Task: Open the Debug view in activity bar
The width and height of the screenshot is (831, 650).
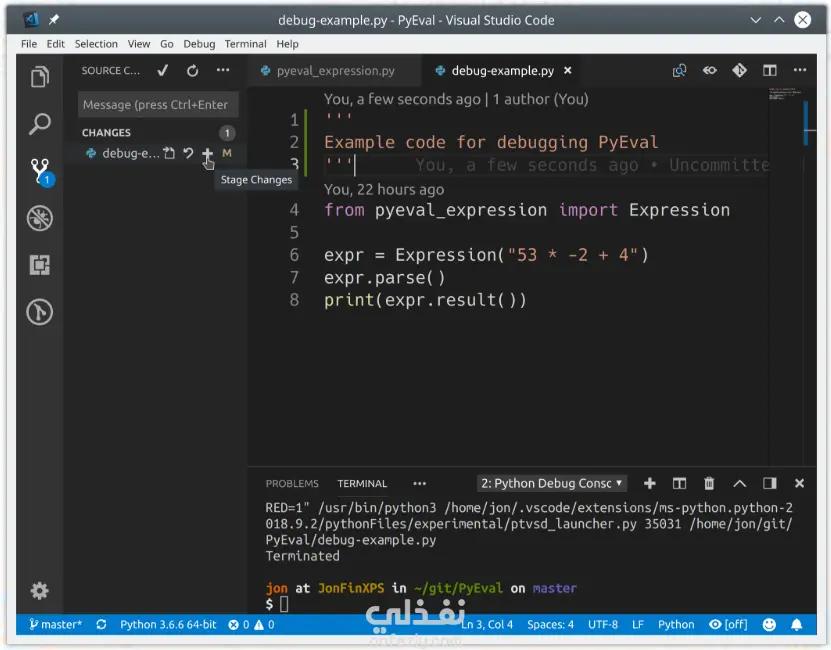Action: (40, 218)
